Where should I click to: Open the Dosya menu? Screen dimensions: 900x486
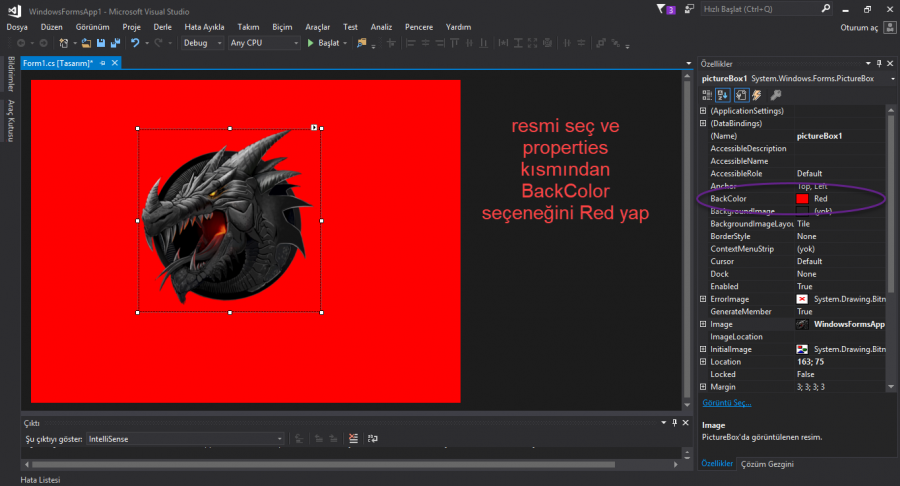17,27
